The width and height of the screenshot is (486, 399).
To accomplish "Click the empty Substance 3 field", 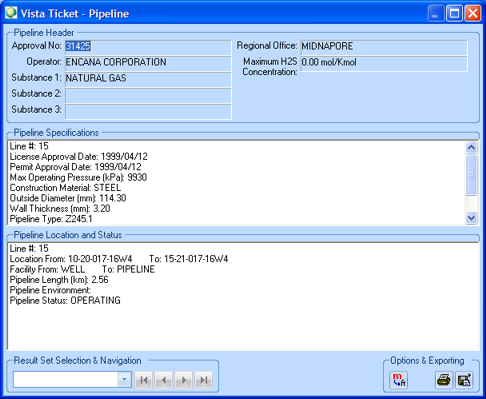I will click(148, 111).
